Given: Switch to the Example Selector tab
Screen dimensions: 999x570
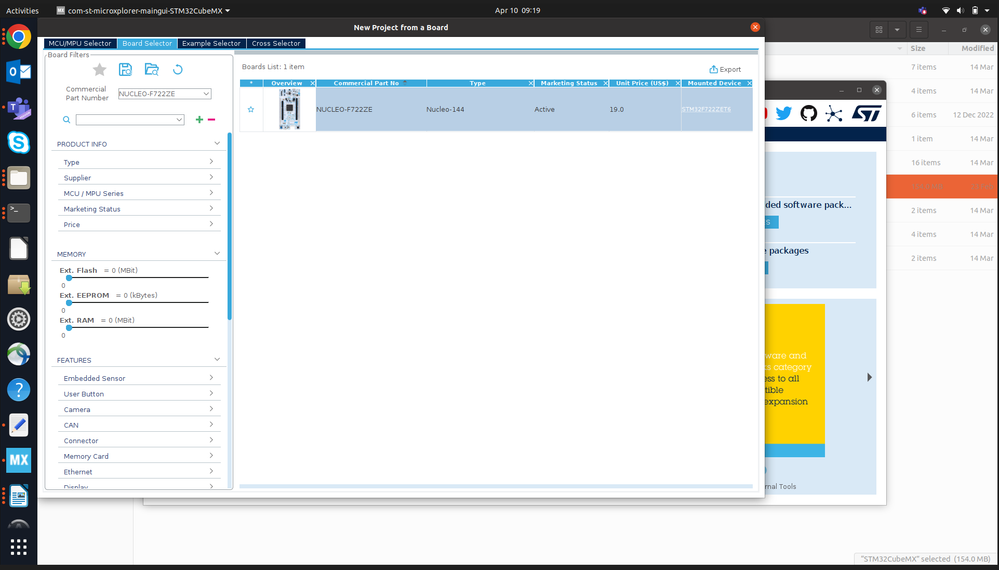Looking at the screenshot, I should [x=212, y=43].
